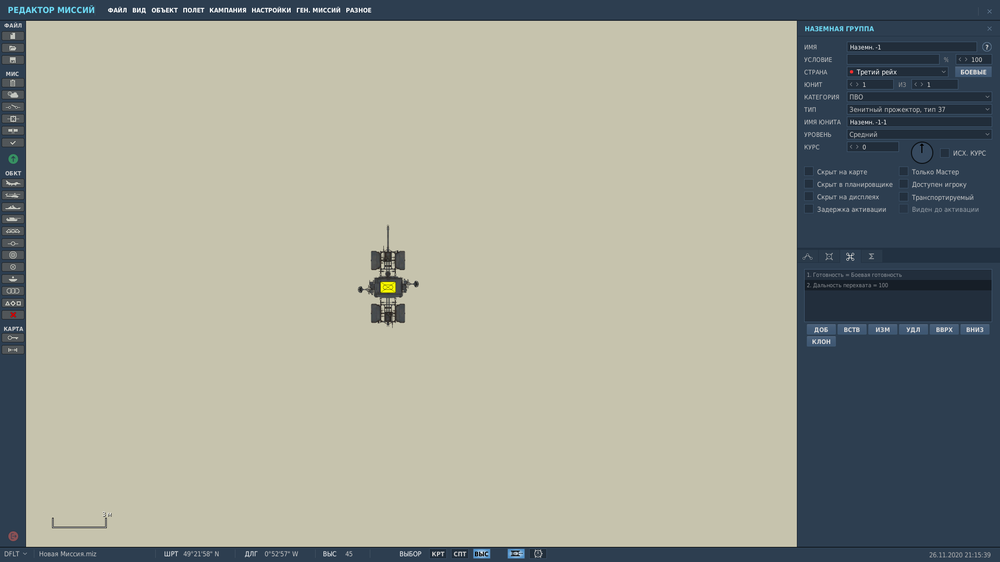
Task: Toggle the ИСХ. КУРС checkbox
Action: pyautogui.click(x=945, y=153)
